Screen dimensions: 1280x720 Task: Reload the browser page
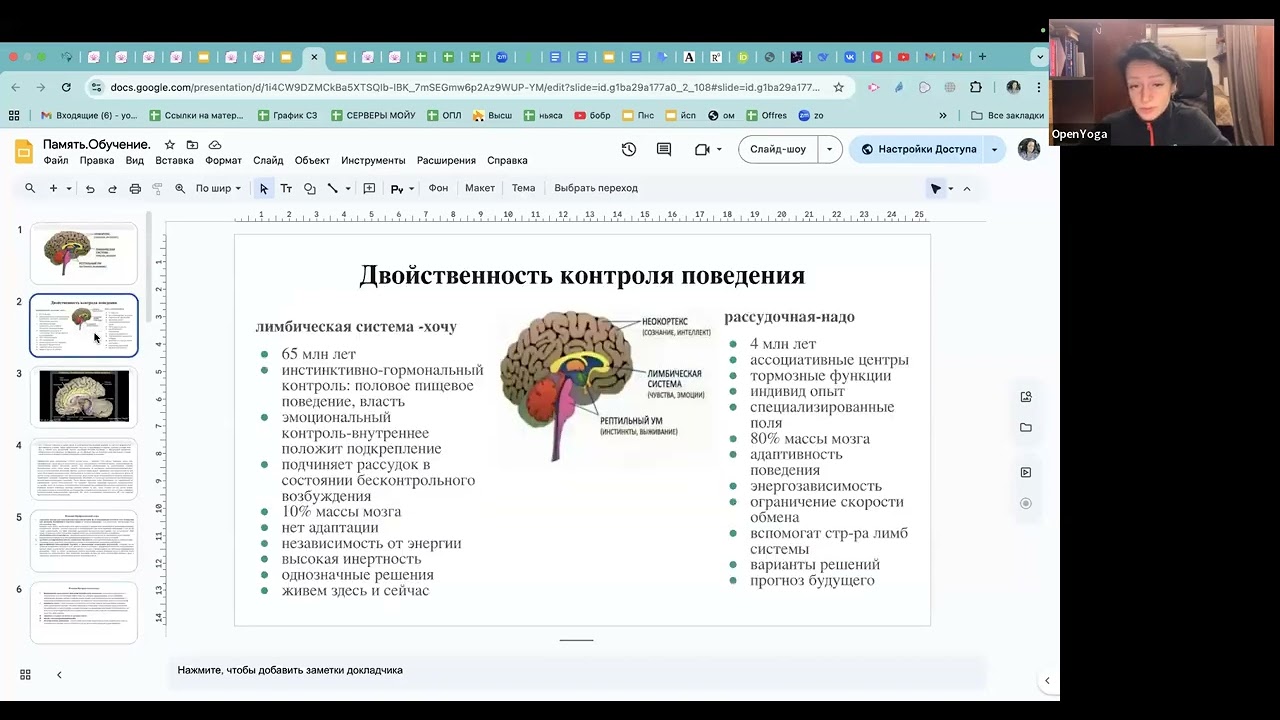(x=66, y=87)
